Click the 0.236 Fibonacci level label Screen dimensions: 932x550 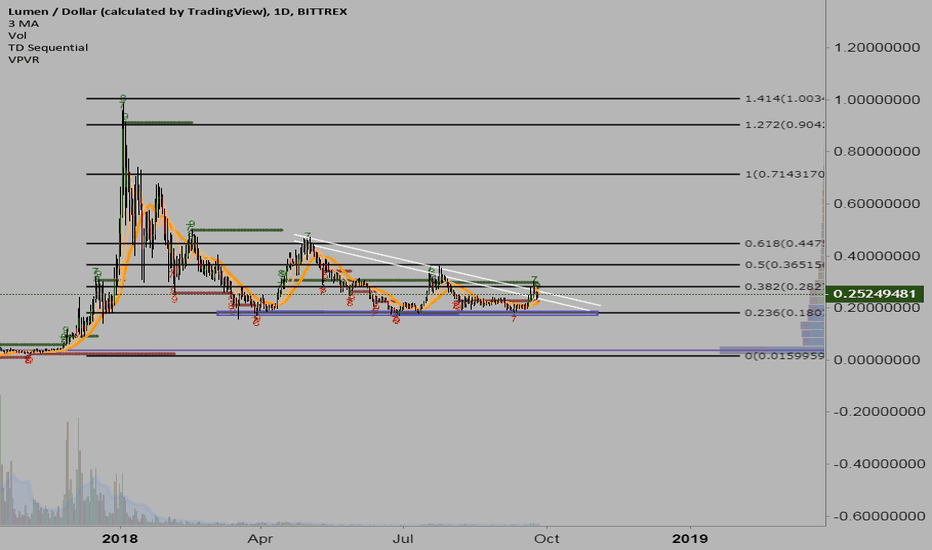(x=785, y=313)
